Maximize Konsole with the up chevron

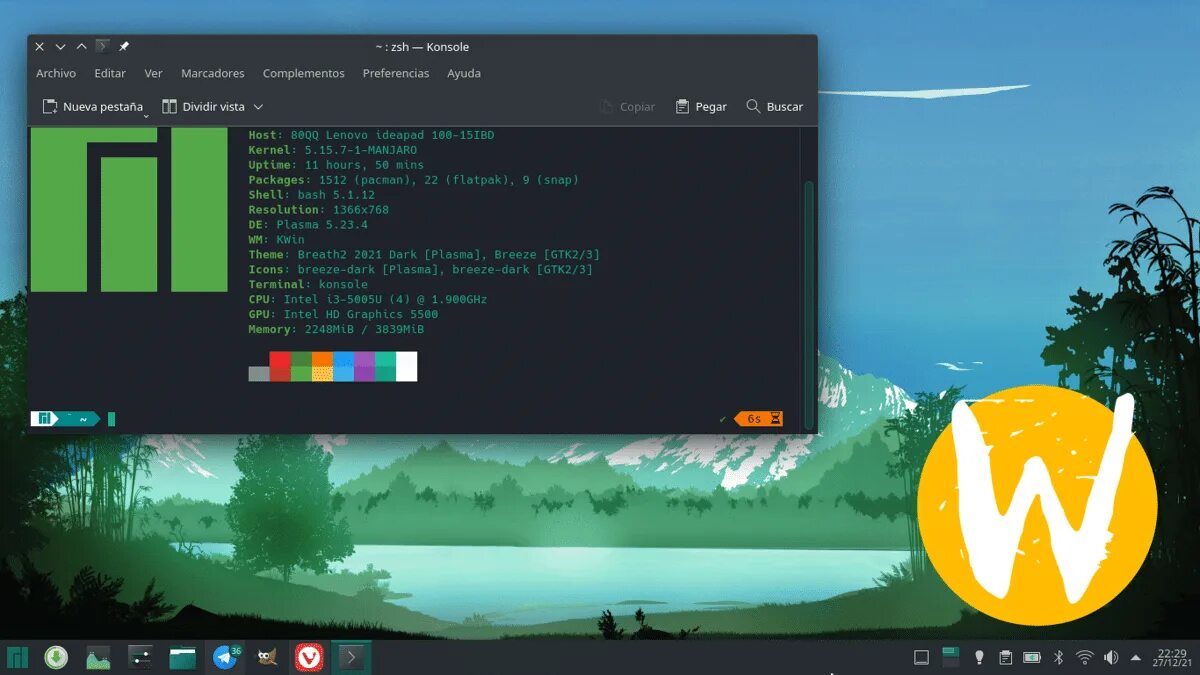coord(81,46)
